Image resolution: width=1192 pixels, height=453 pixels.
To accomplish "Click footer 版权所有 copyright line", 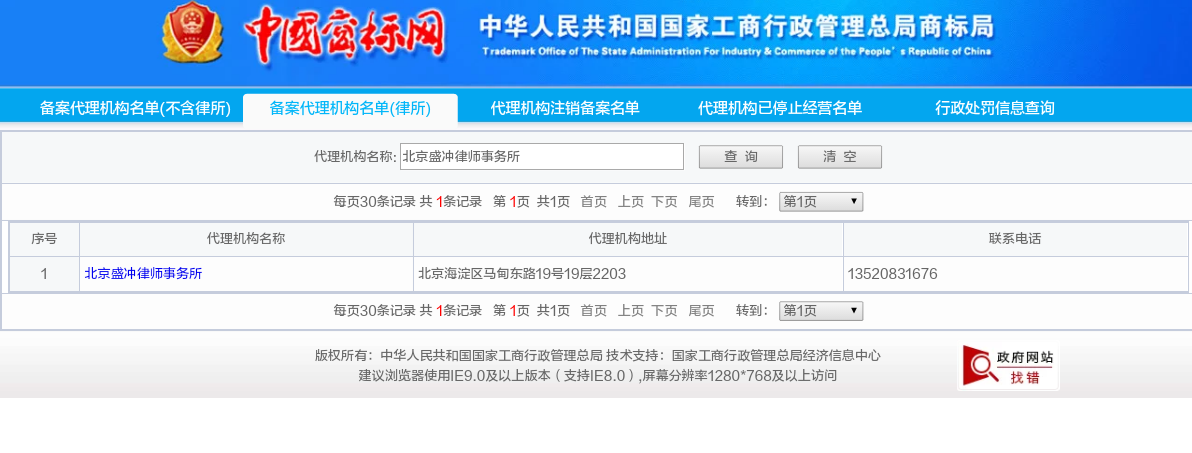I will coord(598,355).
